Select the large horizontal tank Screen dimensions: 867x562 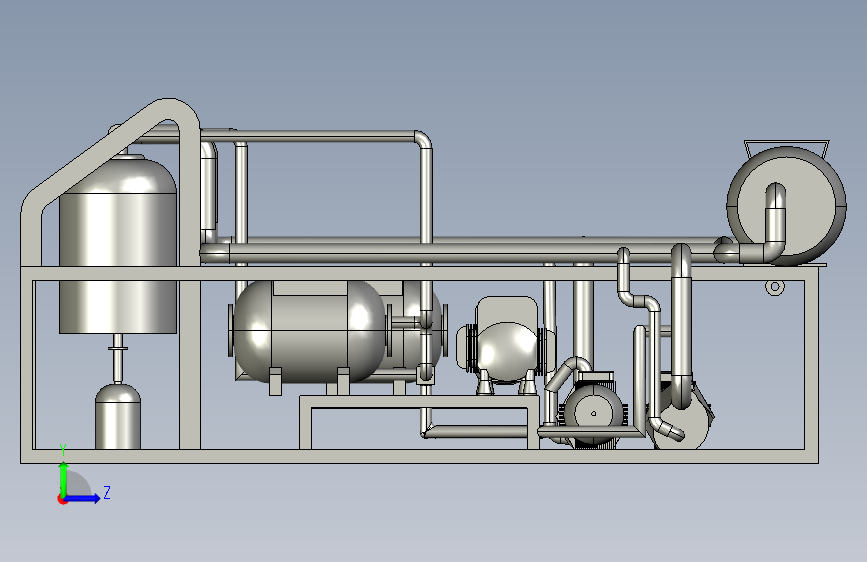(310, 332)
